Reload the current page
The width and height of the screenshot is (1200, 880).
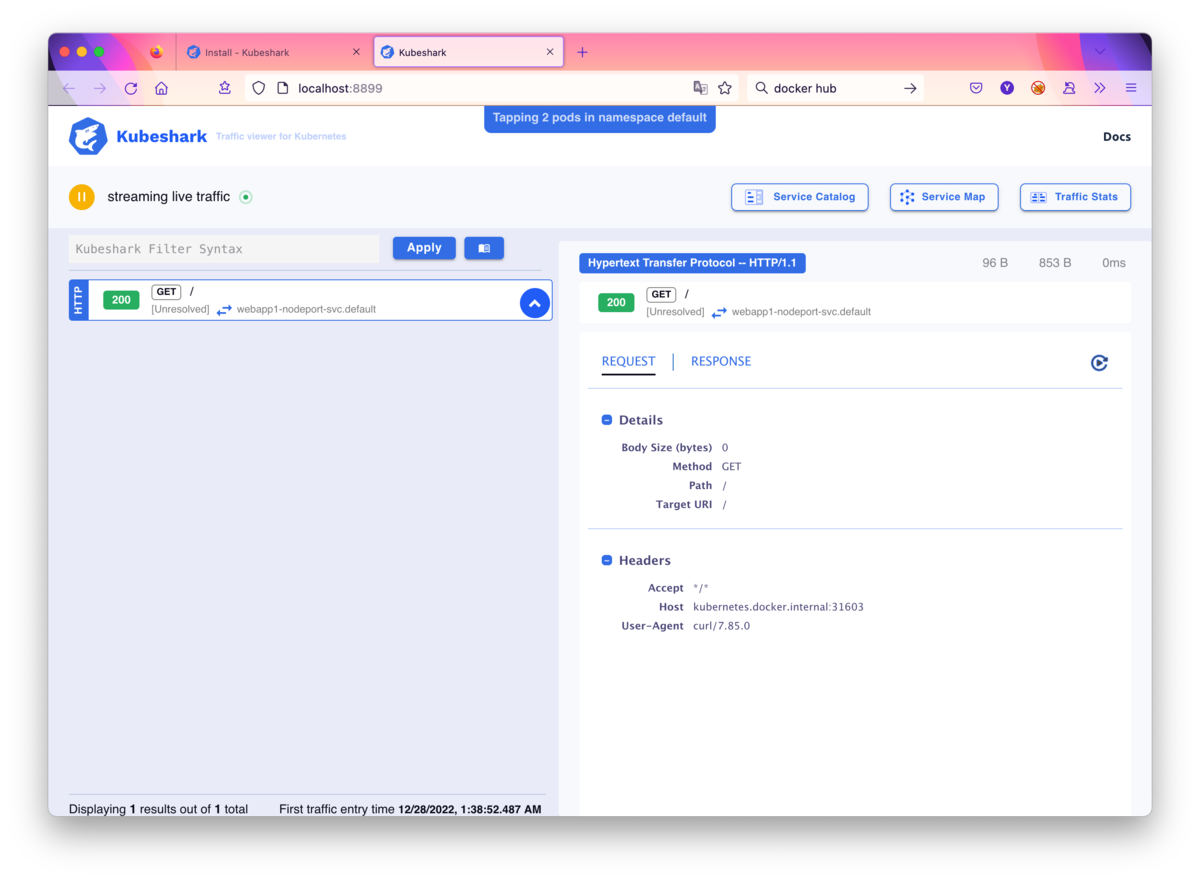130,88
